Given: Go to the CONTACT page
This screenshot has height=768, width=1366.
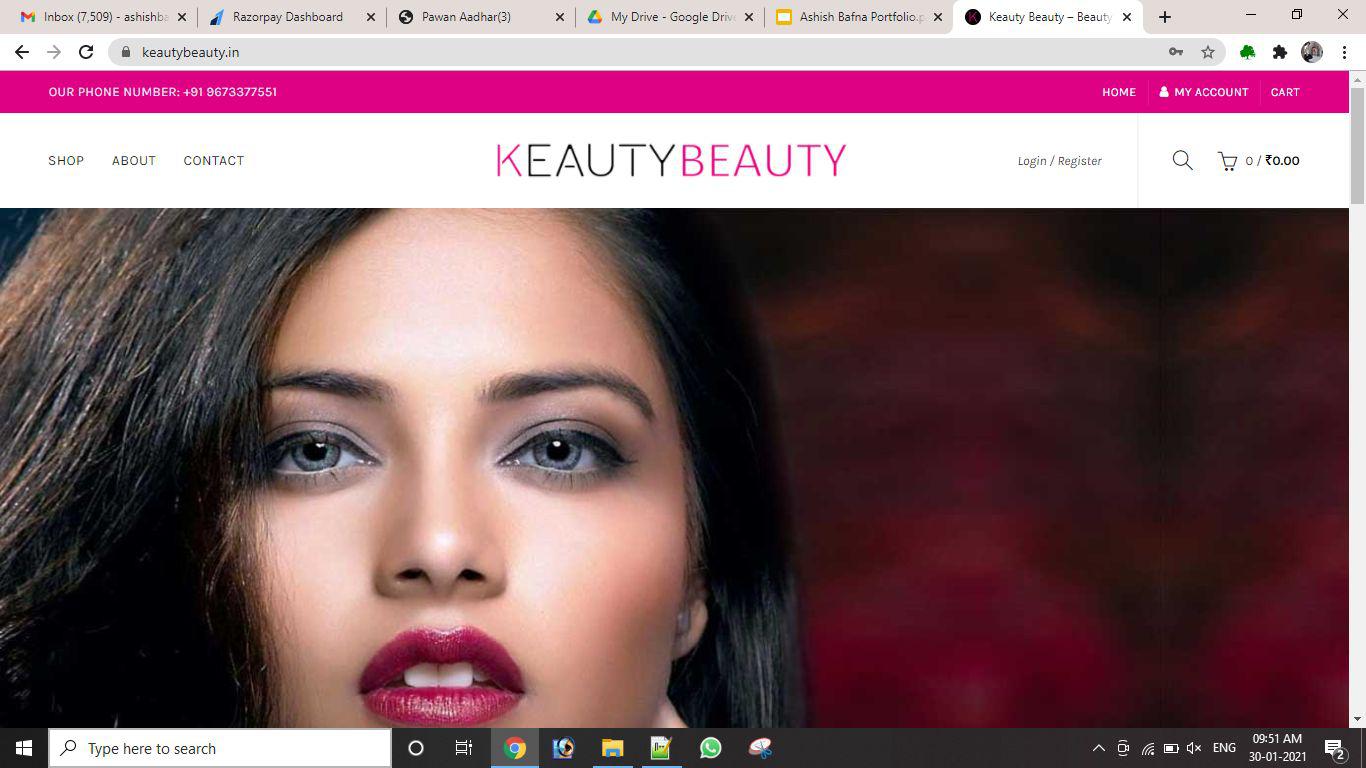Looking at the screenshot, I should [213, 161].
